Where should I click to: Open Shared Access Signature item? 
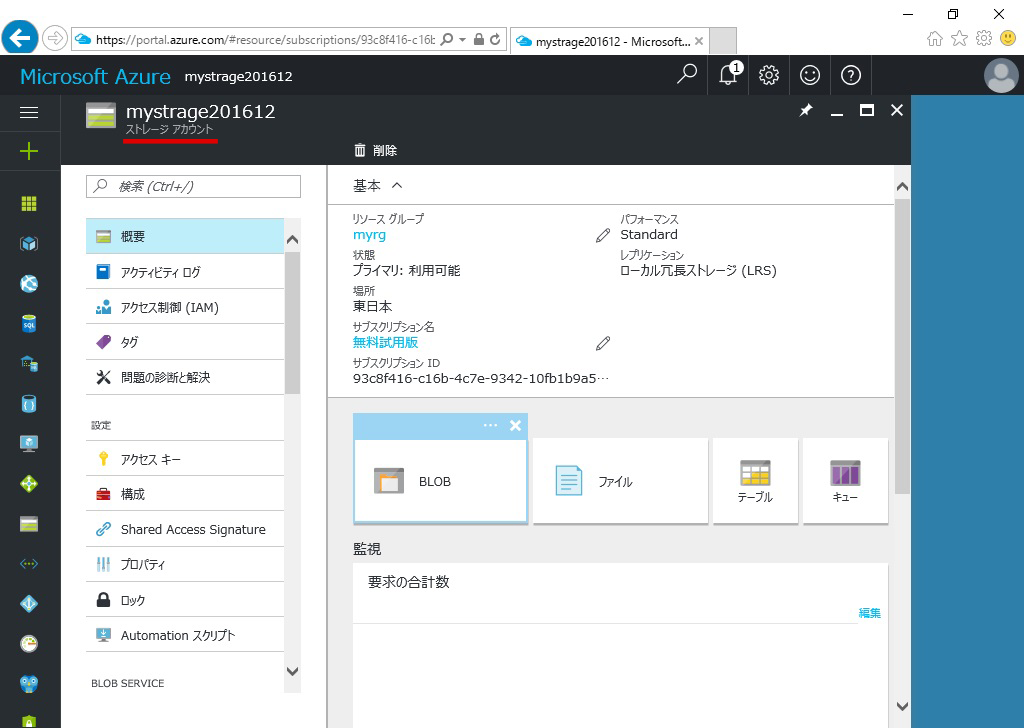coord(185,530)
